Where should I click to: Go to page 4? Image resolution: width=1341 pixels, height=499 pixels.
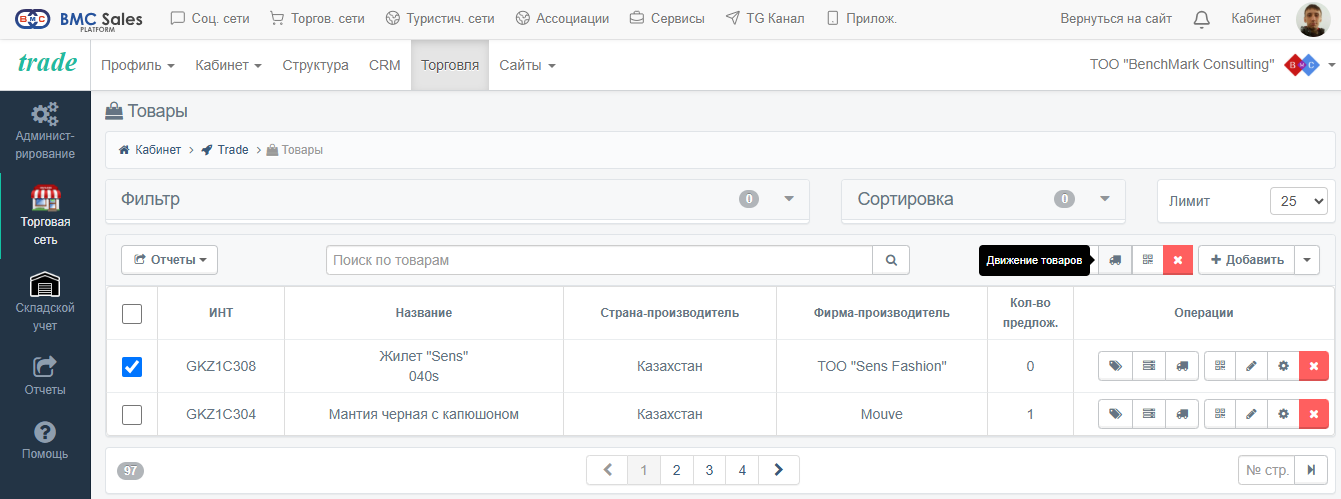(x=742, y=470)
